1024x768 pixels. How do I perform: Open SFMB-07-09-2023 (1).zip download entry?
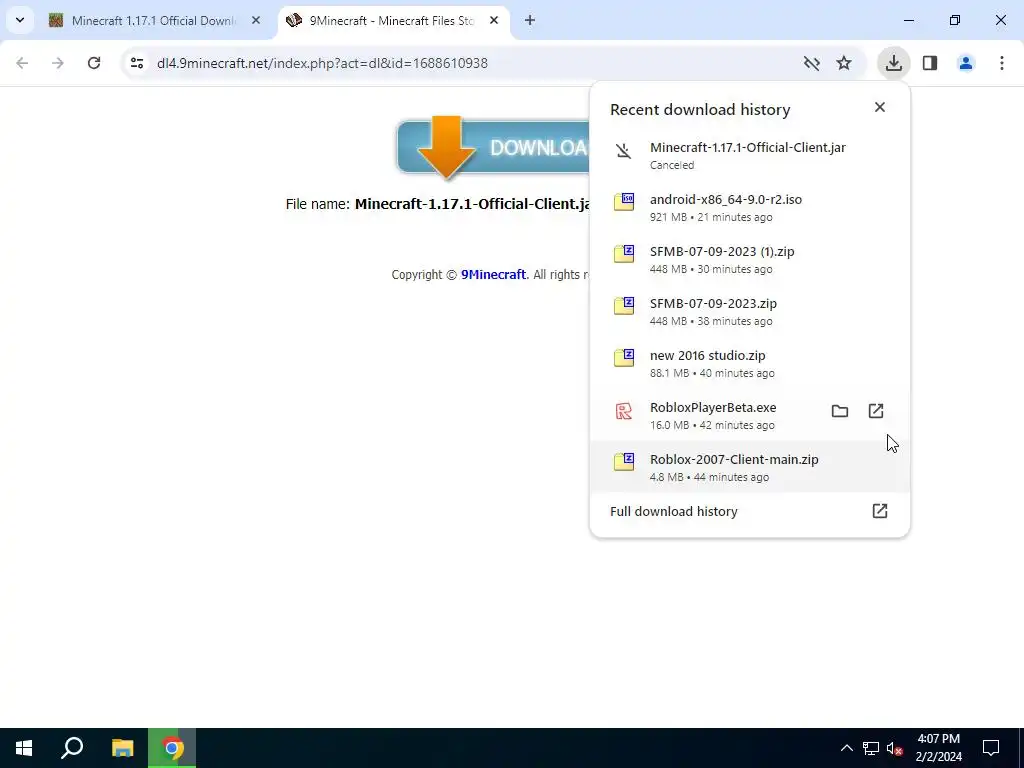(749, 259)
